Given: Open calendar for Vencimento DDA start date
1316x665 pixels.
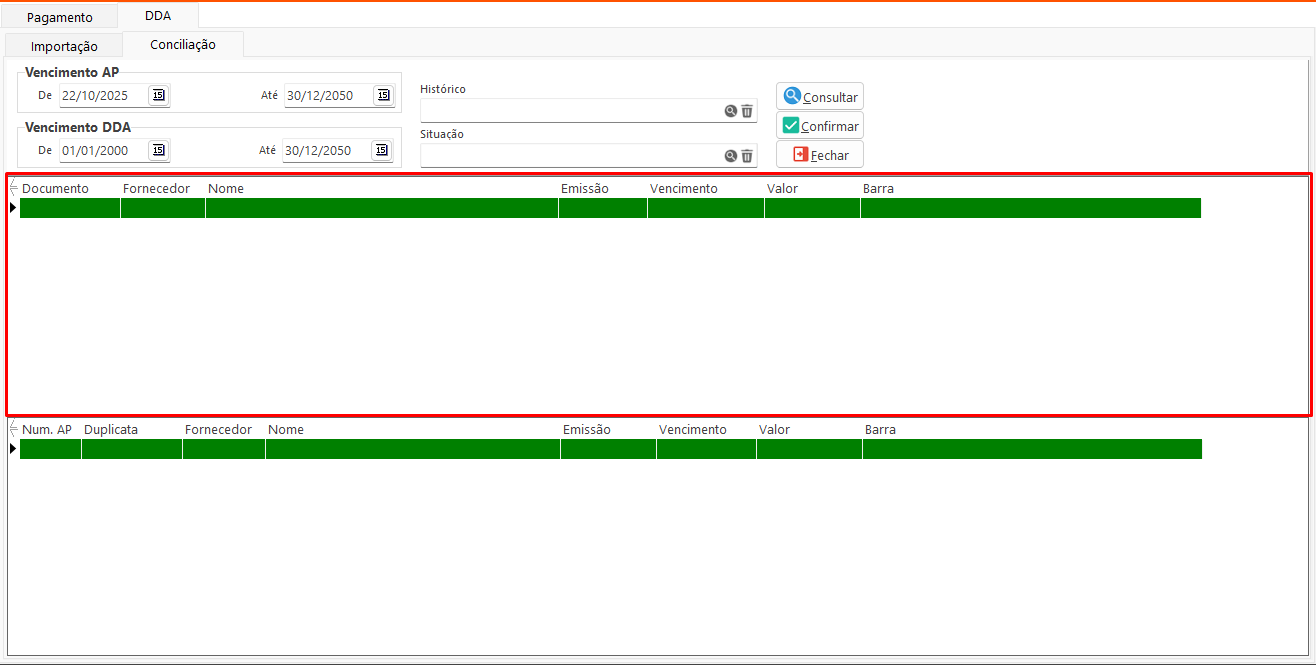Looking at the screenshot, I should pyautogui.click(x=159, y=150).
